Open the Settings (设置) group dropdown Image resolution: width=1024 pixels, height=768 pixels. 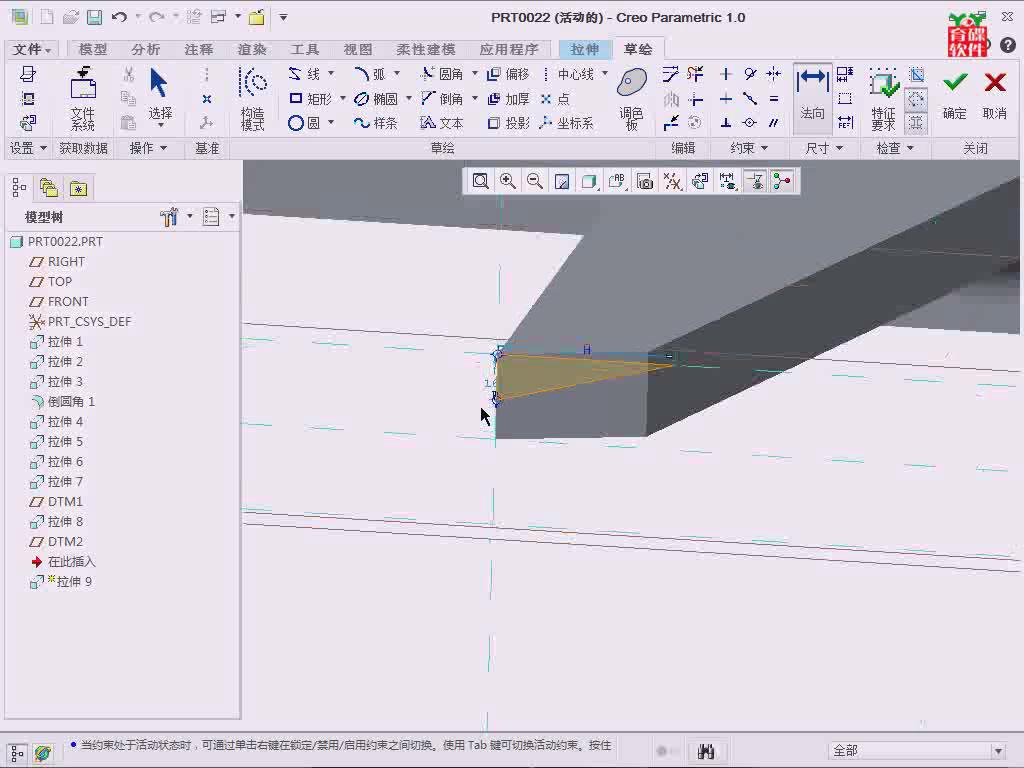point(28,148)
